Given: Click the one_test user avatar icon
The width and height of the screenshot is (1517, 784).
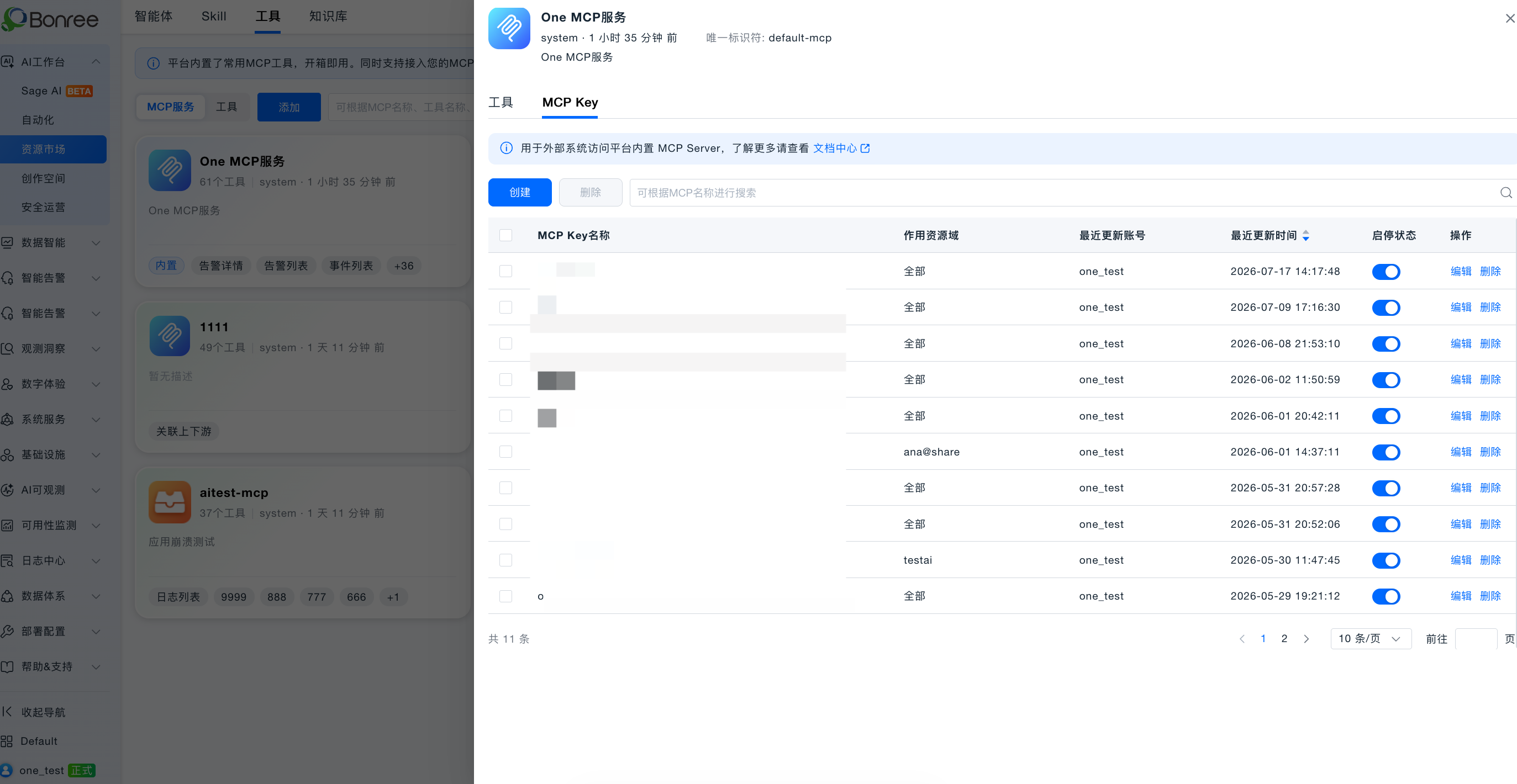Looking at the screenshot, I should tap(7, 770).
